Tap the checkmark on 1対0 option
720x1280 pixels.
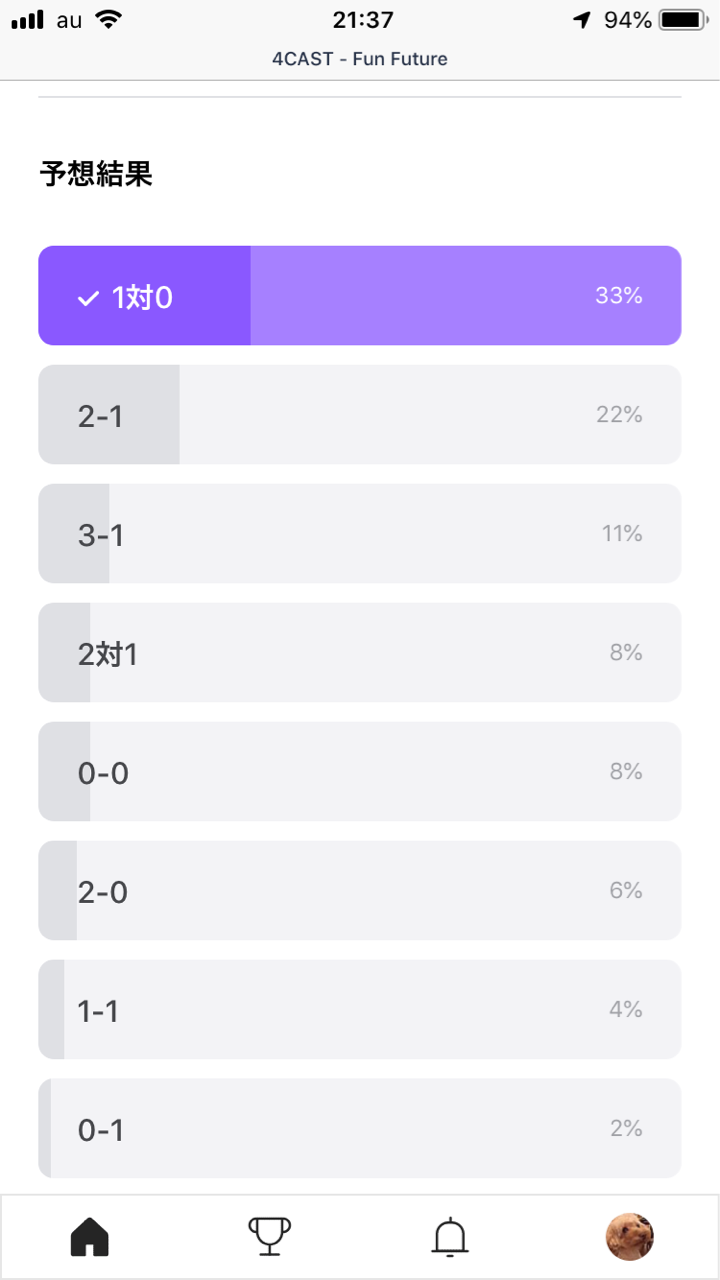89,298
